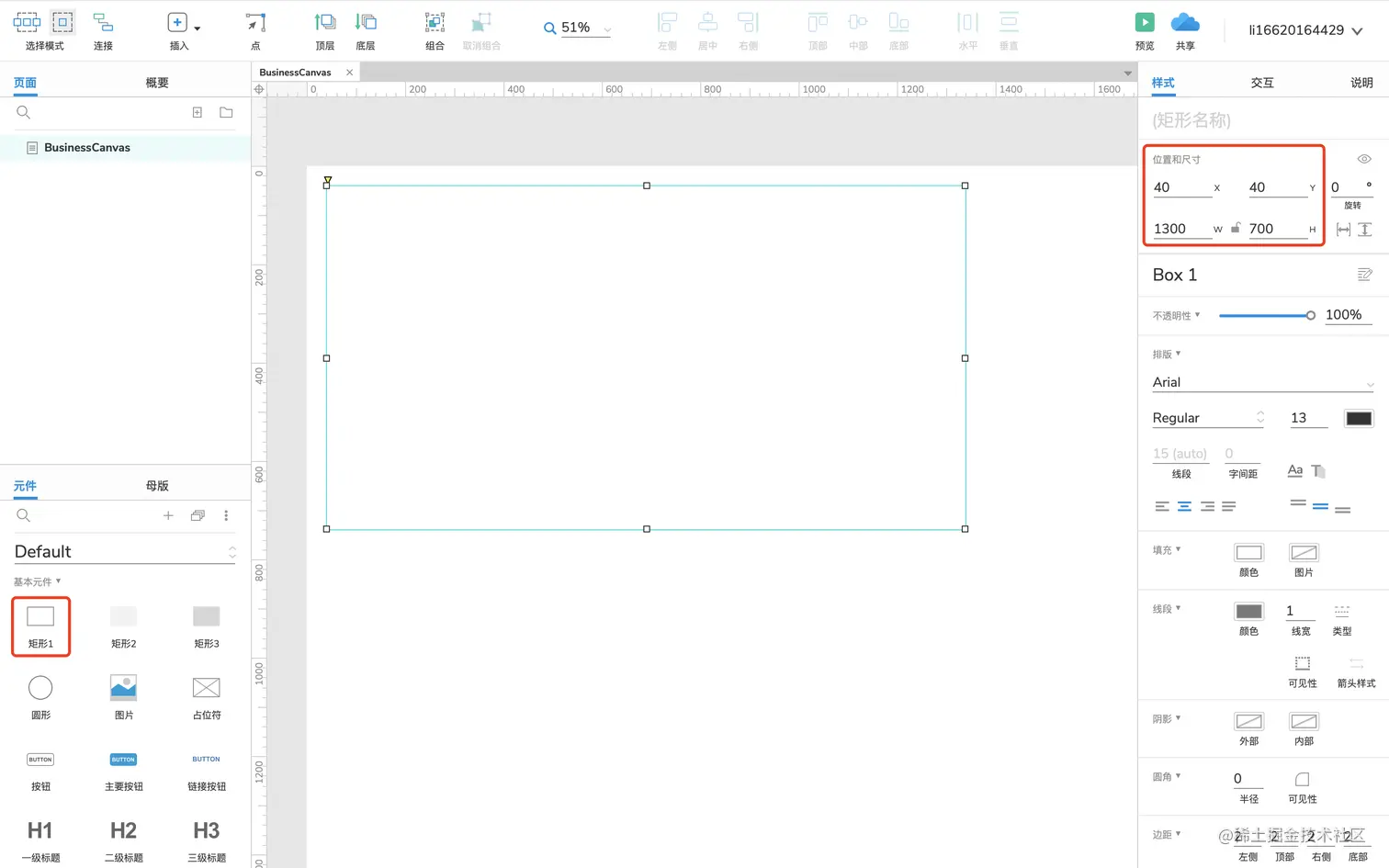
Task: Open the text color swatch
Action: [x=1359, y=419]
